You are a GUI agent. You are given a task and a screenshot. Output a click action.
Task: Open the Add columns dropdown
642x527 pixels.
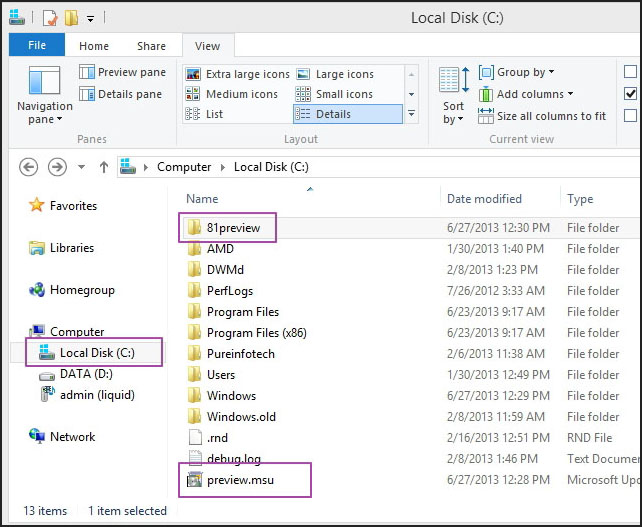[x=526, y=94]
